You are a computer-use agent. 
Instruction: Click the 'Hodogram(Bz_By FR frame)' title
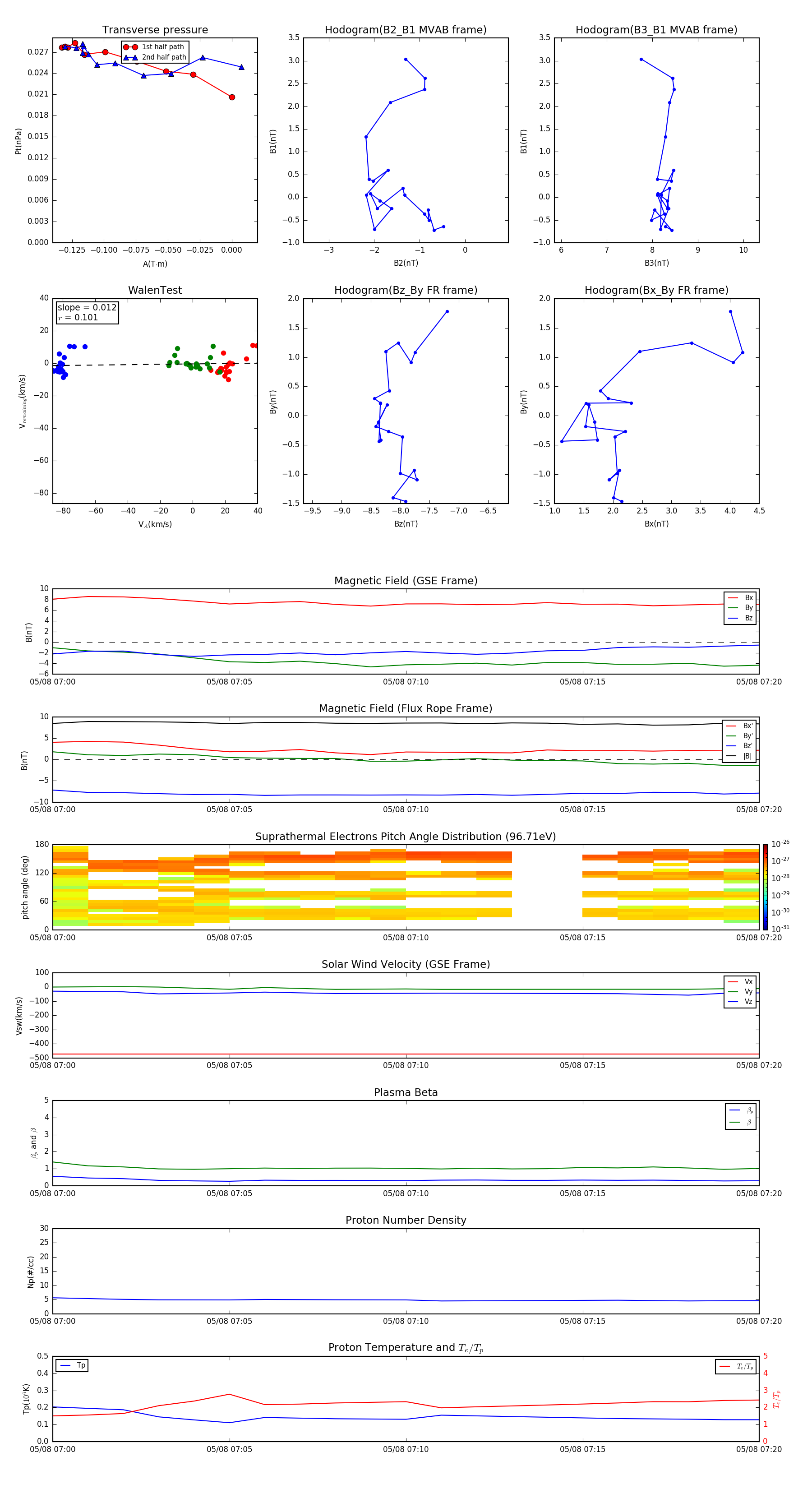click(x=406, y=290)
